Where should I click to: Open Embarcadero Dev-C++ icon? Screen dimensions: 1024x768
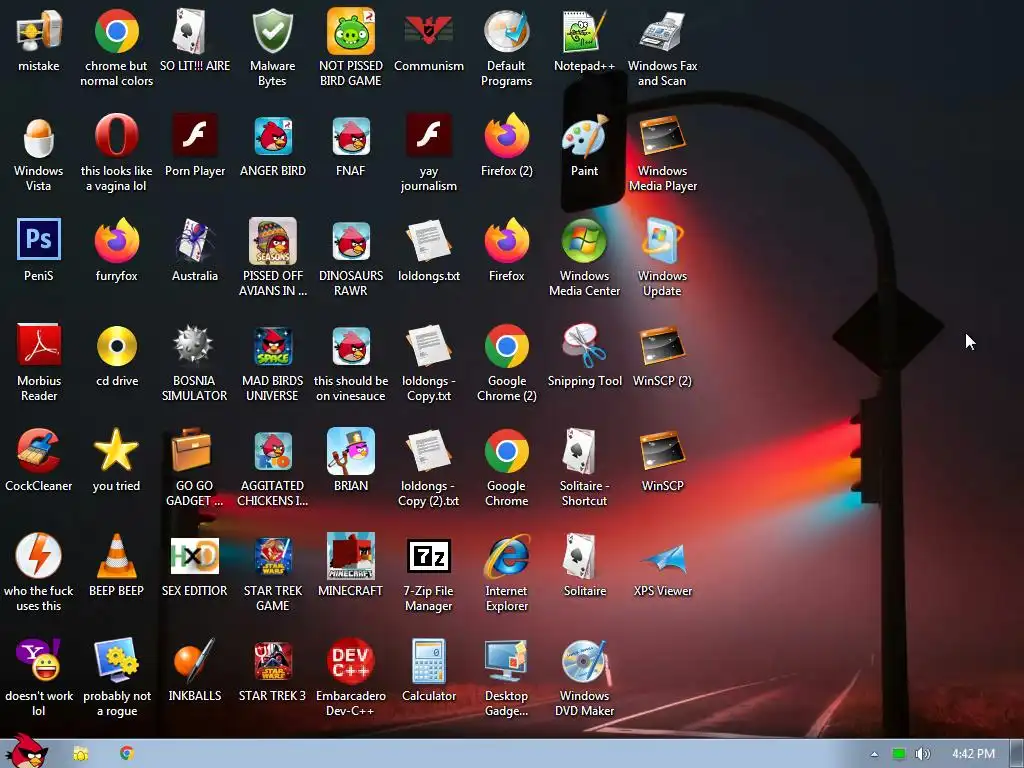click(351, 660)
